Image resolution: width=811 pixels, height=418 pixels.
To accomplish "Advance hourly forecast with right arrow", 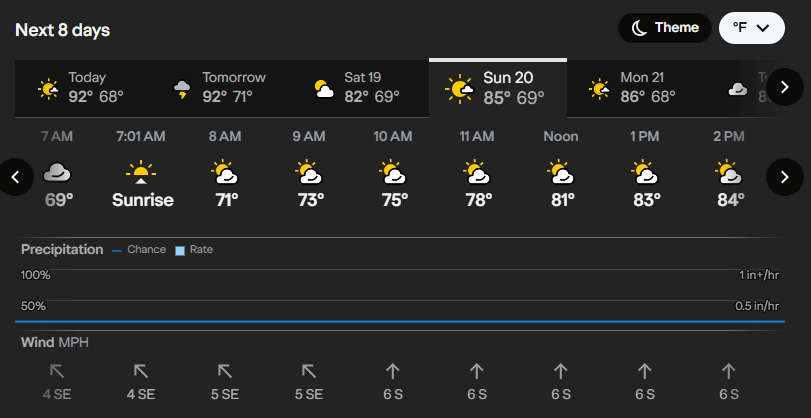I will click(x=785, y=177).
